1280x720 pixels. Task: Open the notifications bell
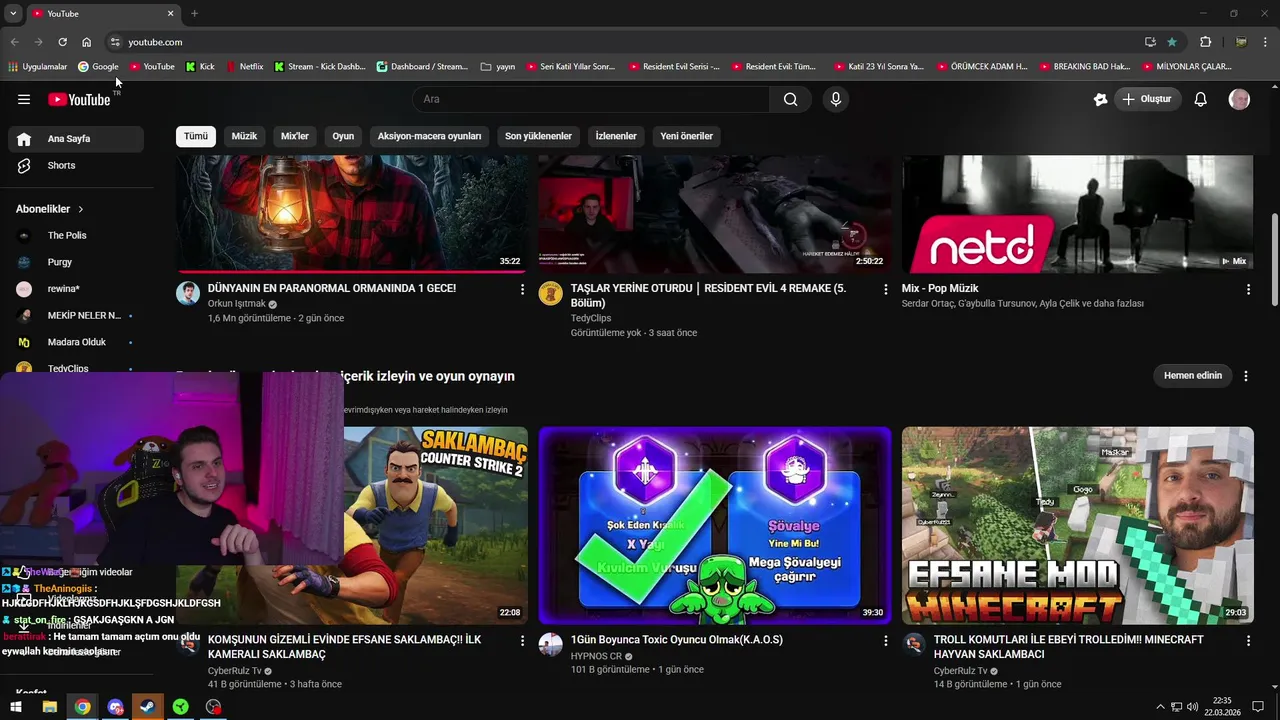coord(1201,99)
